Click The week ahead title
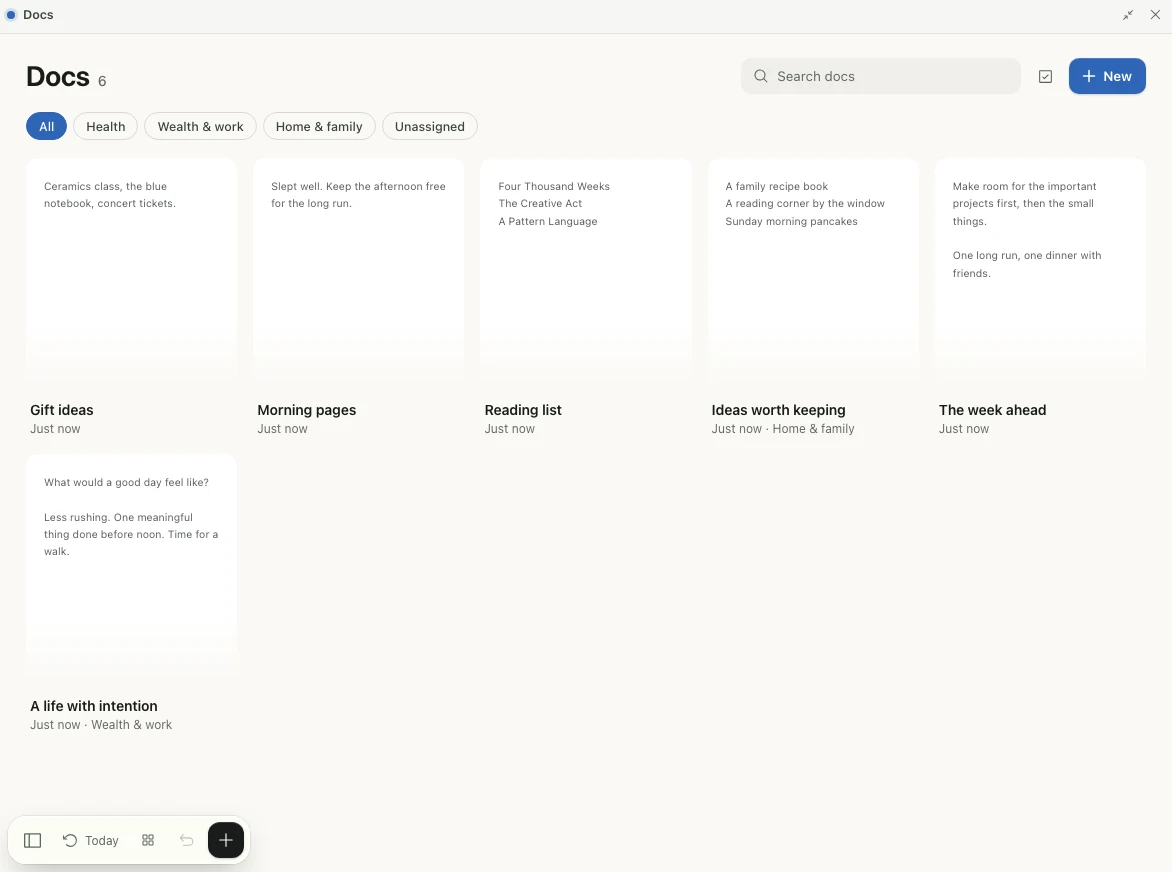 (x=992, y=410)
